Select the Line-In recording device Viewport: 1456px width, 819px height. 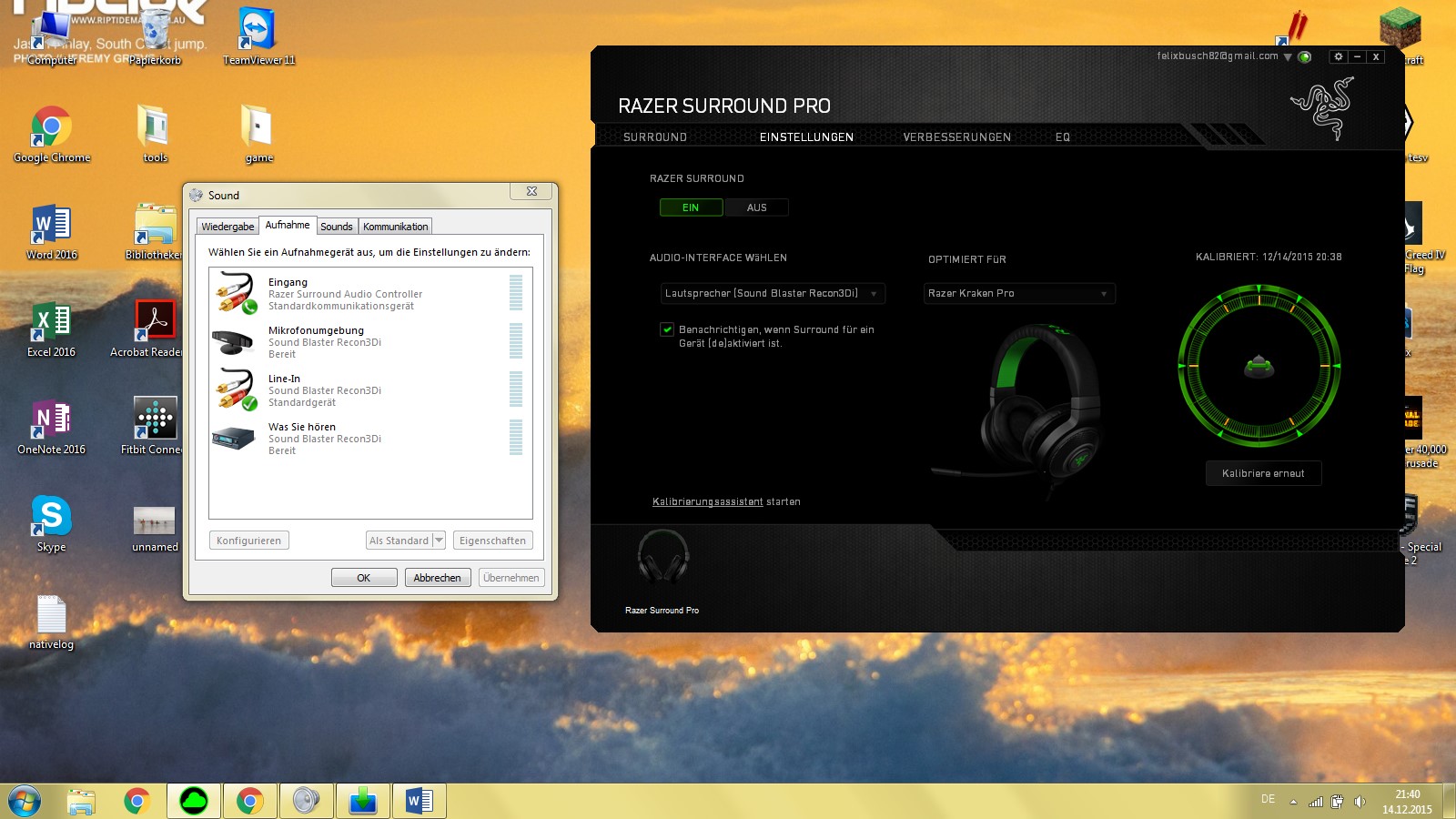[x=370, y=390]
